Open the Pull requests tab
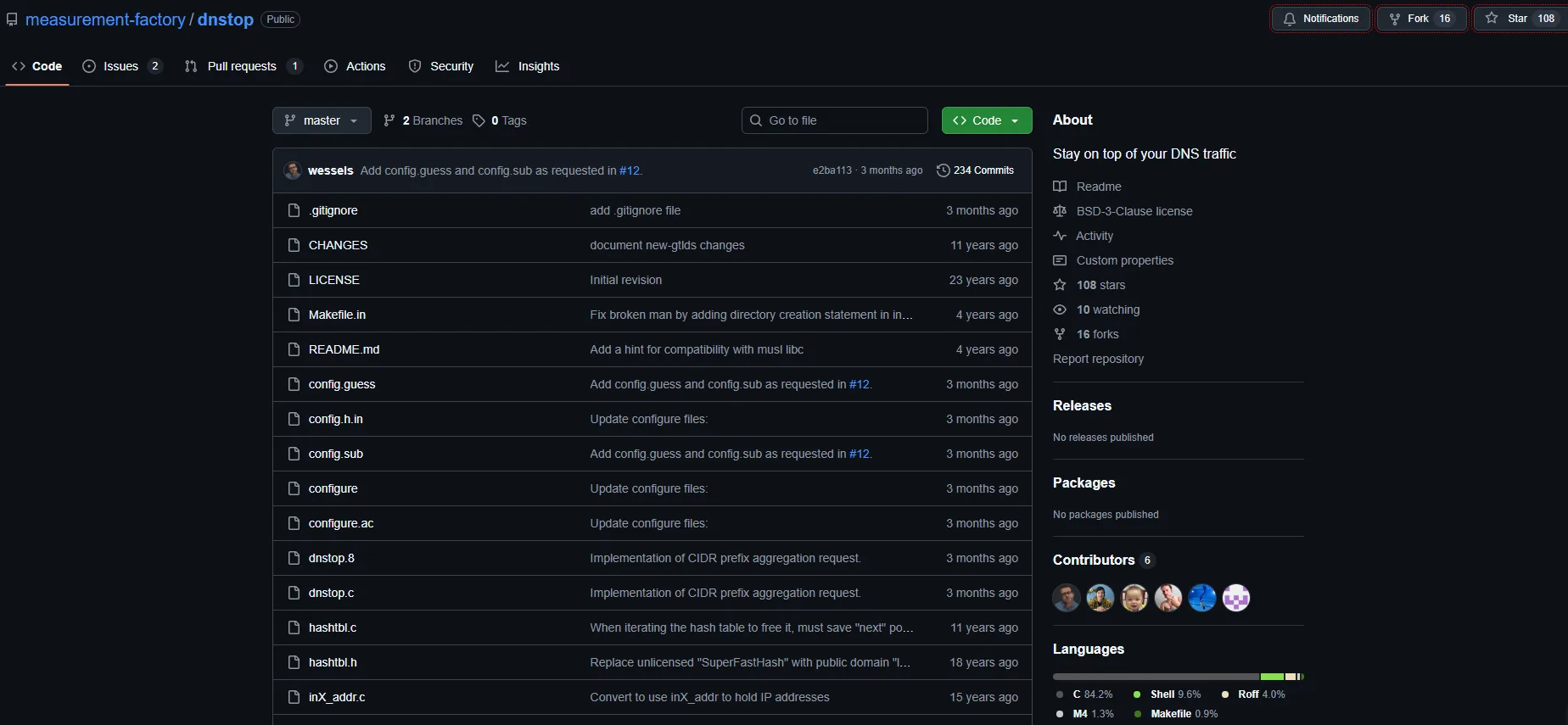This screenshot has width=1568, height=725. (x=243, y=66)
